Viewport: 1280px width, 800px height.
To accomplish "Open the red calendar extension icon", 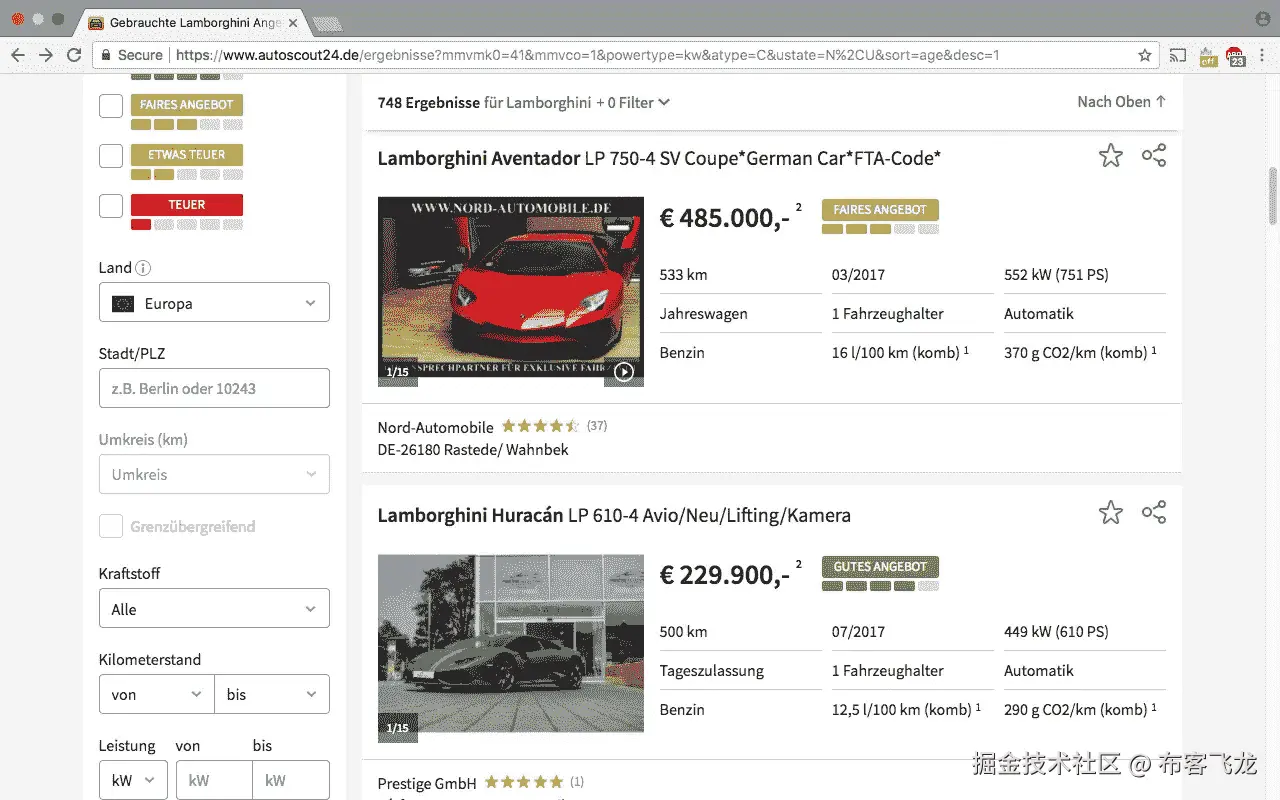I will [x=1235, y=56].
